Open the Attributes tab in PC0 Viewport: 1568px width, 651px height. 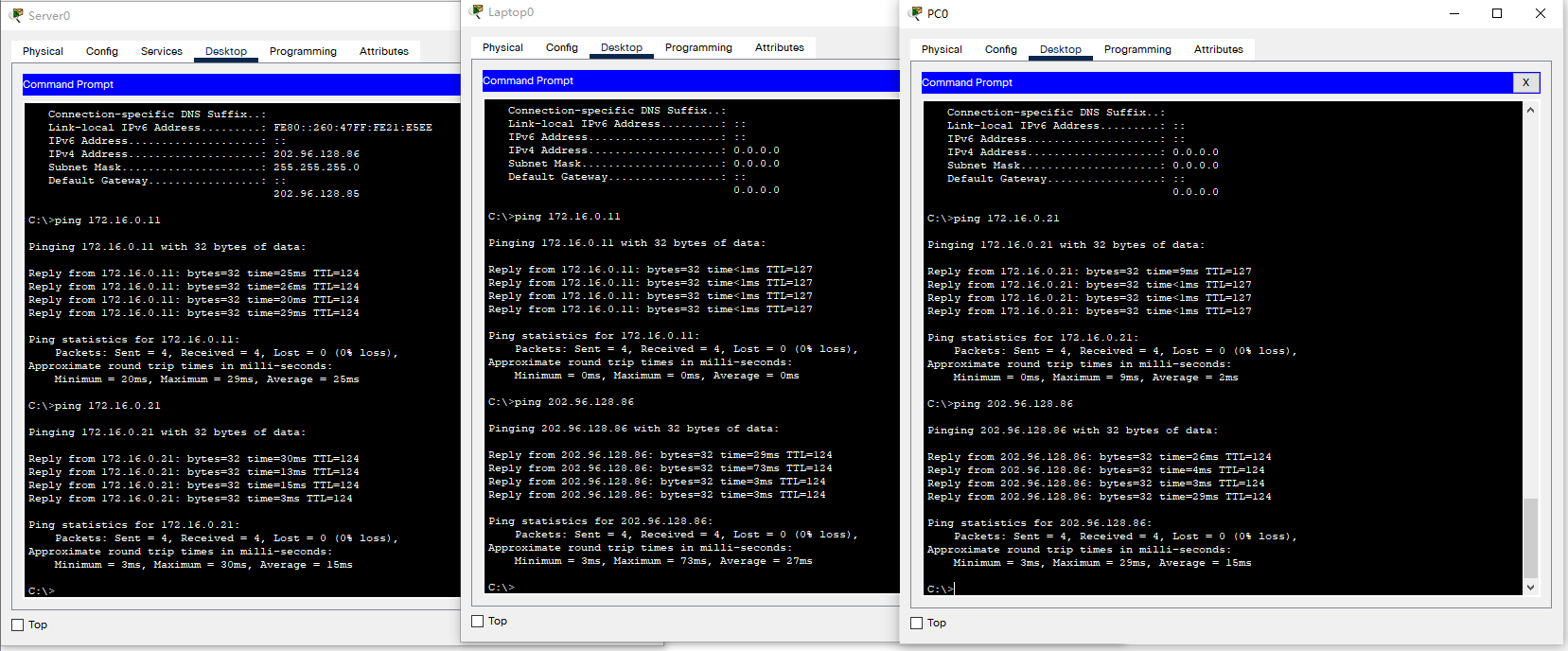tap(1218, 49)
